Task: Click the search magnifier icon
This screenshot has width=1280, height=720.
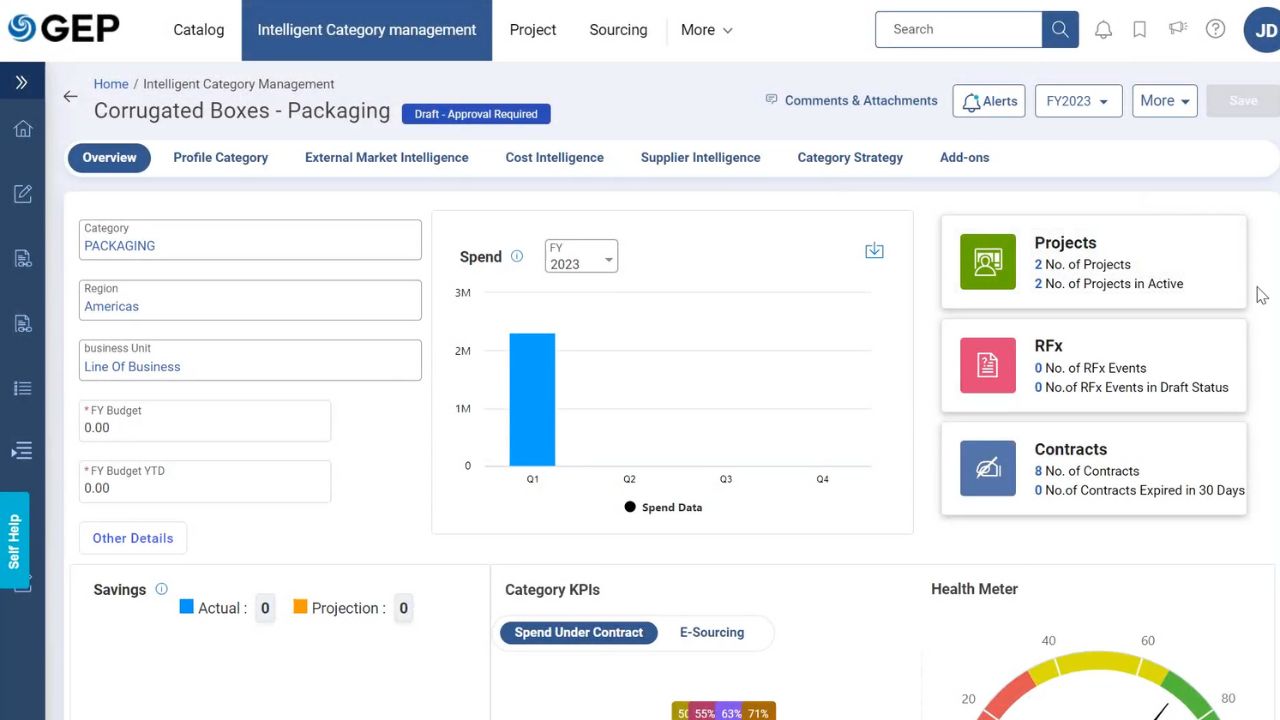Action: pyautogui.click(x=1060, y=30)
